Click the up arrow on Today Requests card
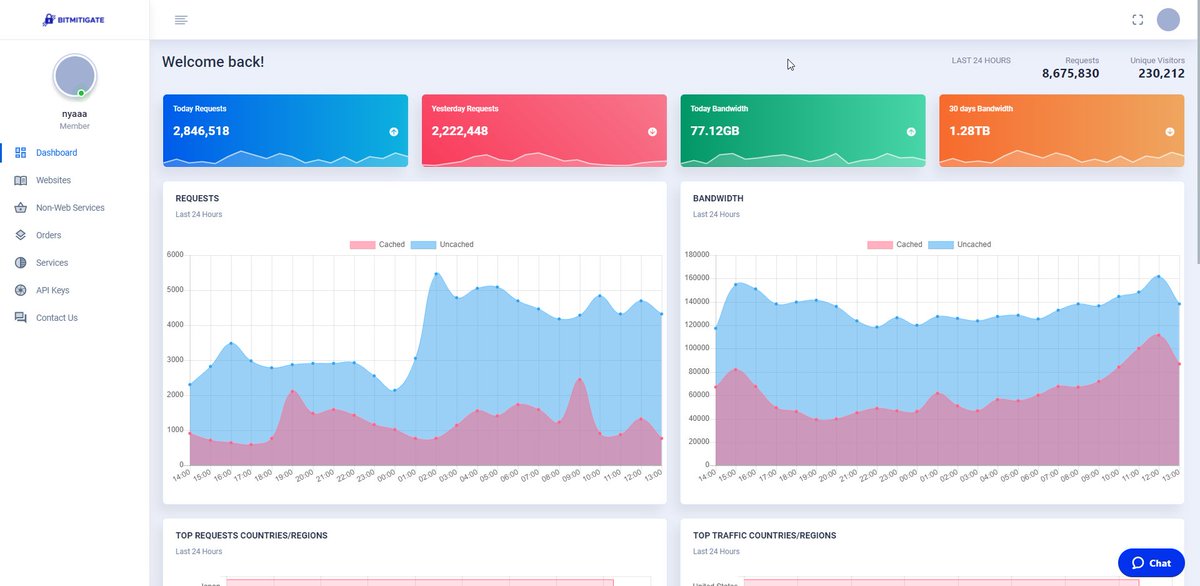This screenshot has height=586, width=1200. pyautogui.click(x=394, y=131)
